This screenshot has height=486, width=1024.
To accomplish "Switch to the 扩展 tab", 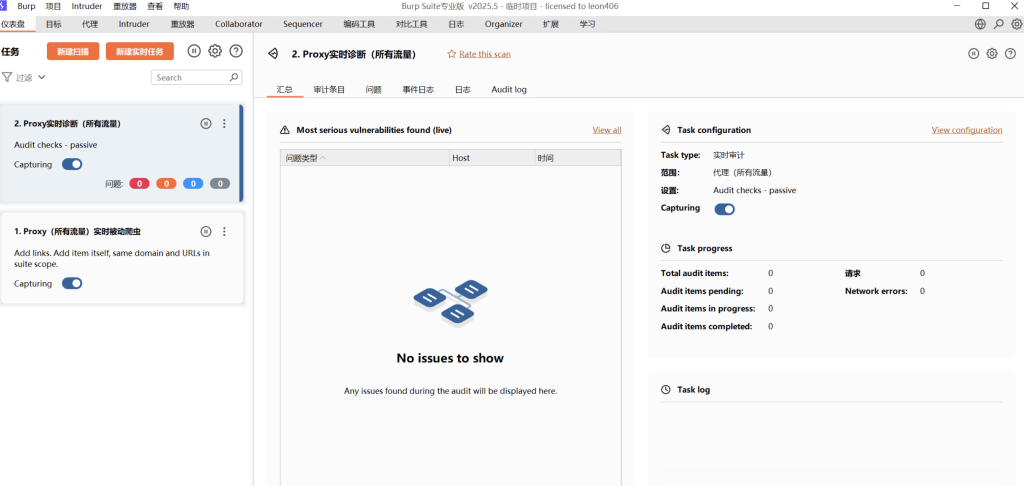I will [x=551, y=24].
